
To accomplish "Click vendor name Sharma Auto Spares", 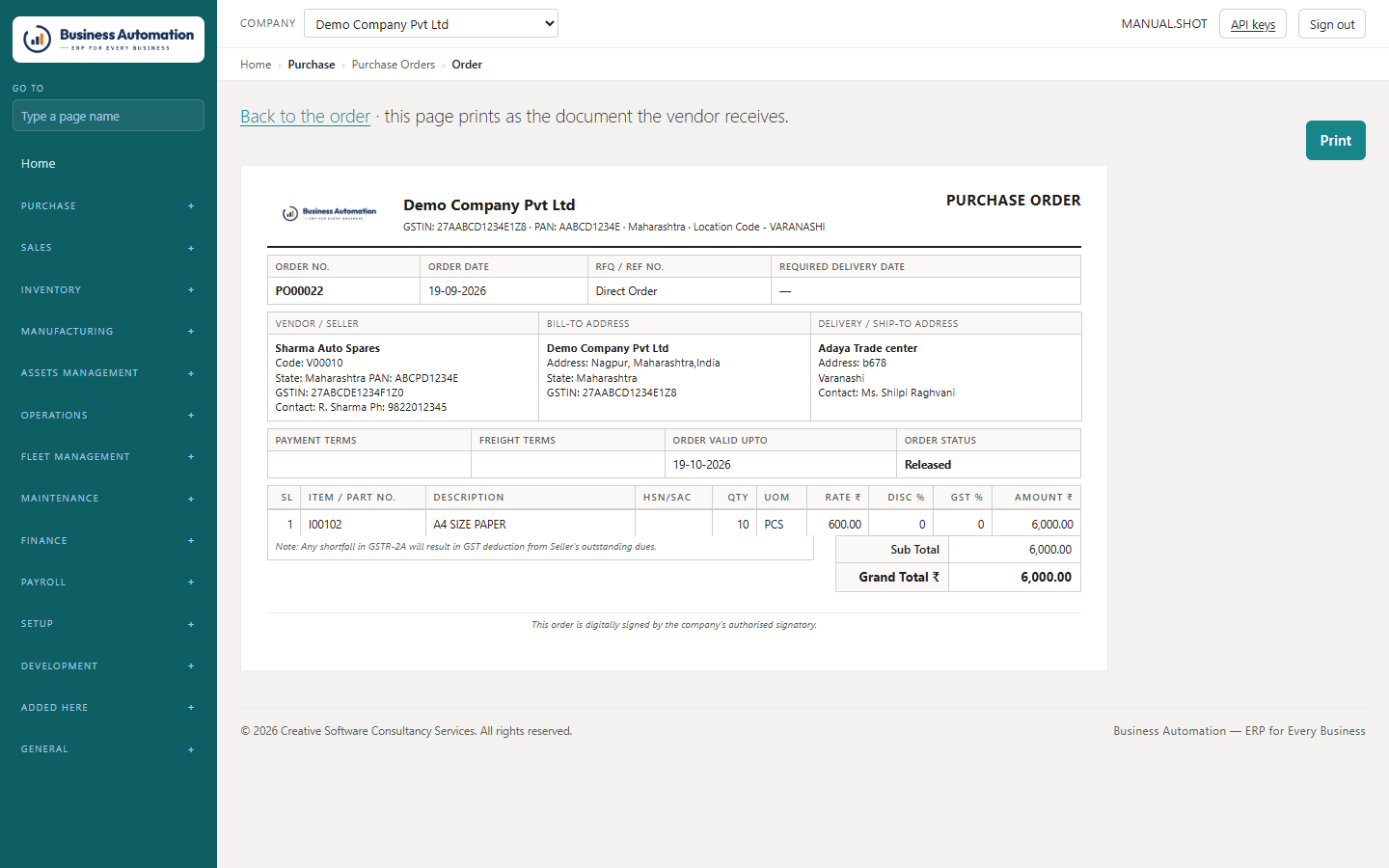I will 328,348.
